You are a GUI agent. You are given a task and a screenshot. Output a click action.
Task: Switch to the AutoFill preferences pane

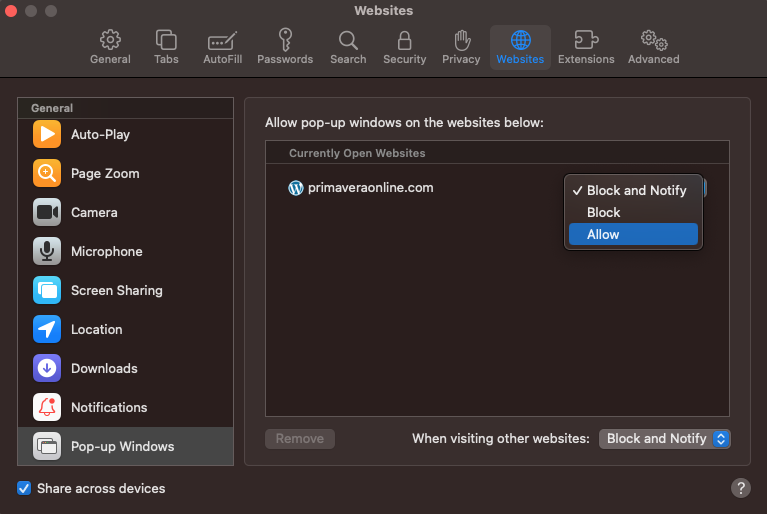tap(221, 47)
